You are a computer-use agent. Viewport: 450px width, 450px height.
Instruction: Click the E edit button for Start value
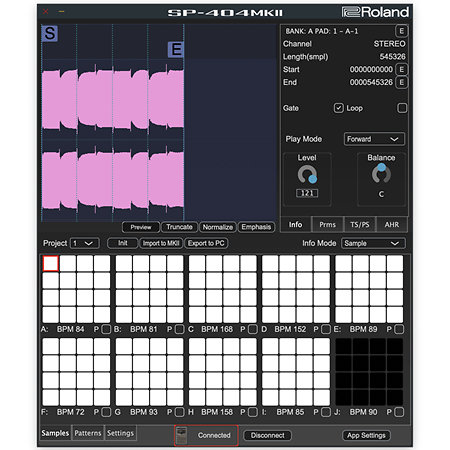[x=401, y=69]
